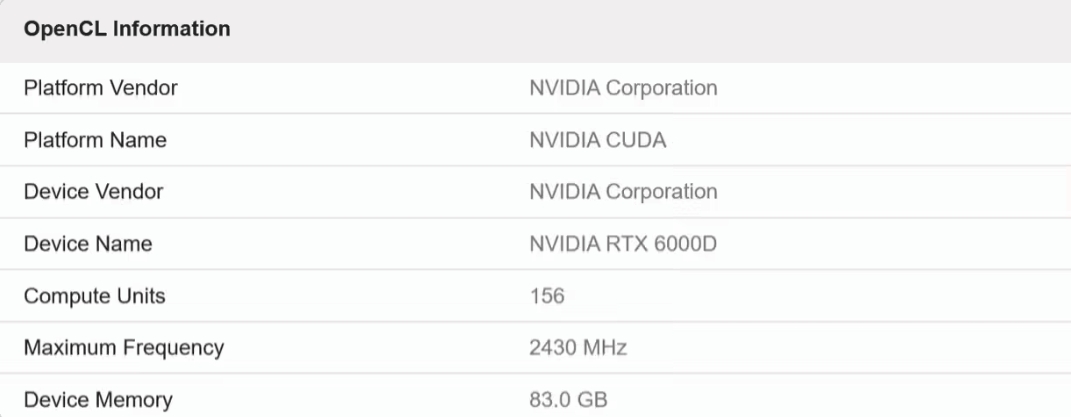Click the Maximum Frequency label
Viewport: 1071px width, 417px height.
tap(123, 348)
